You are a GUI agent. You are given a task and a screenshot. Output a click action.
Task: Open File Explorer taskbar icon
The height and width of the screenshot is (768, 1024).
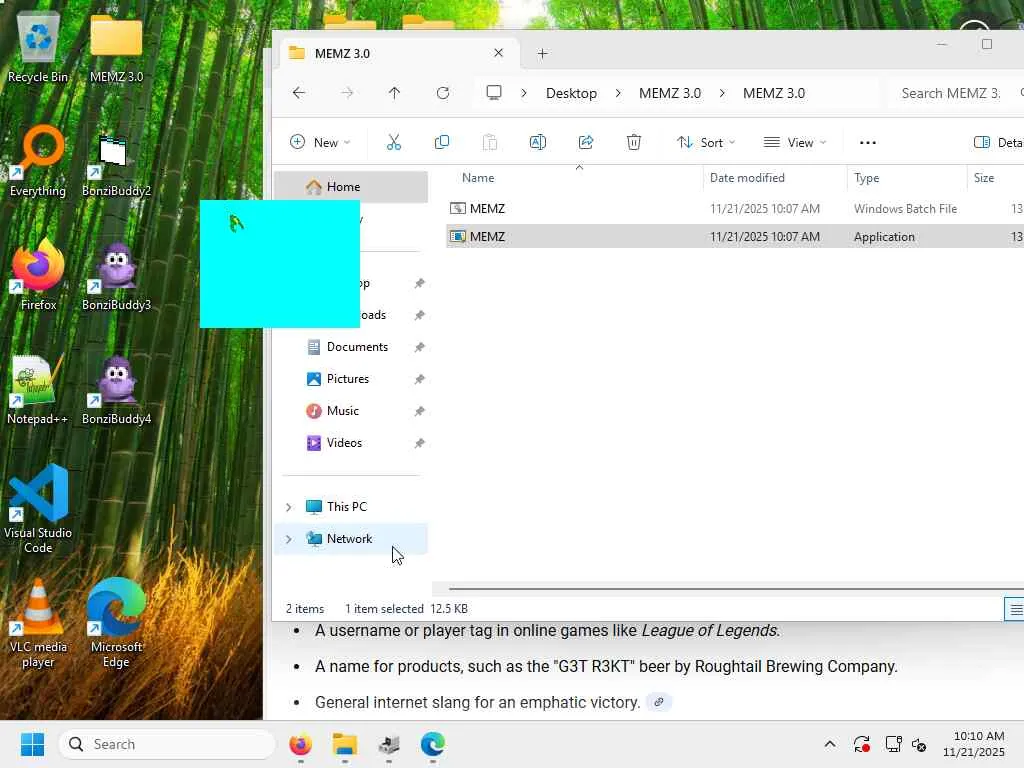click(344, 744)
